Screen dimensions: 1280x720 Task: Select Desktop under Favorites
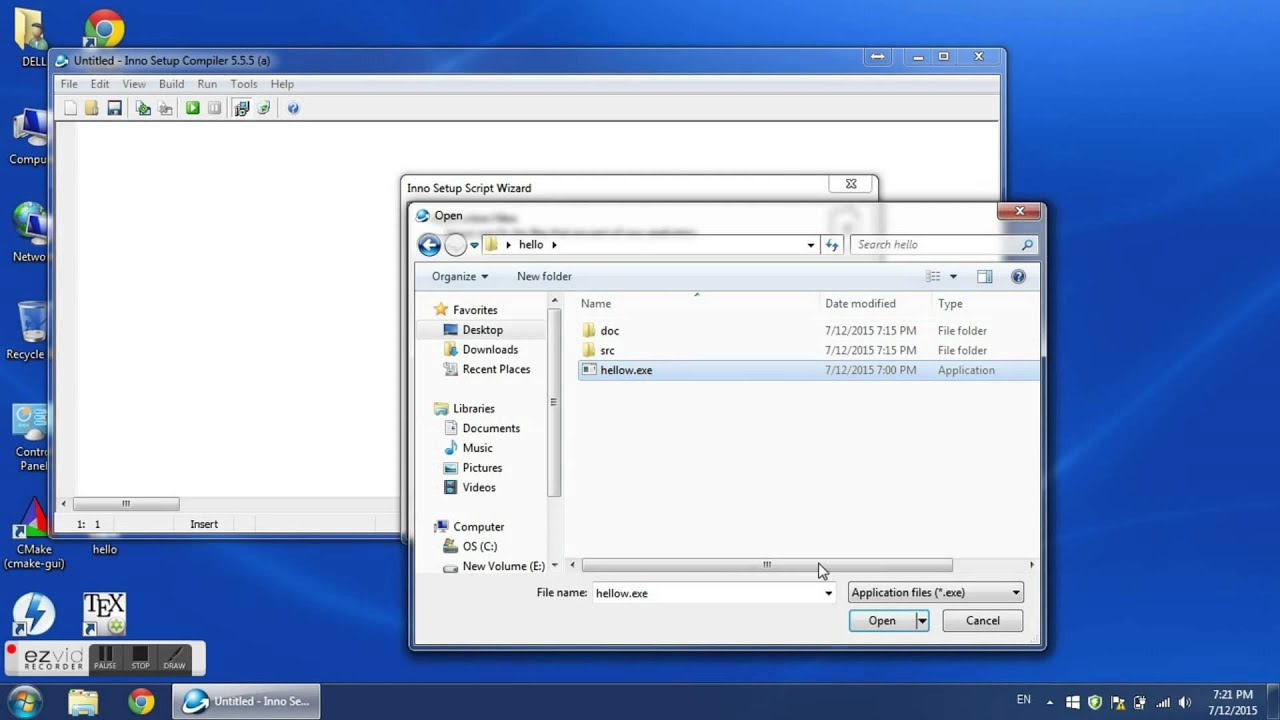[482, 330]
